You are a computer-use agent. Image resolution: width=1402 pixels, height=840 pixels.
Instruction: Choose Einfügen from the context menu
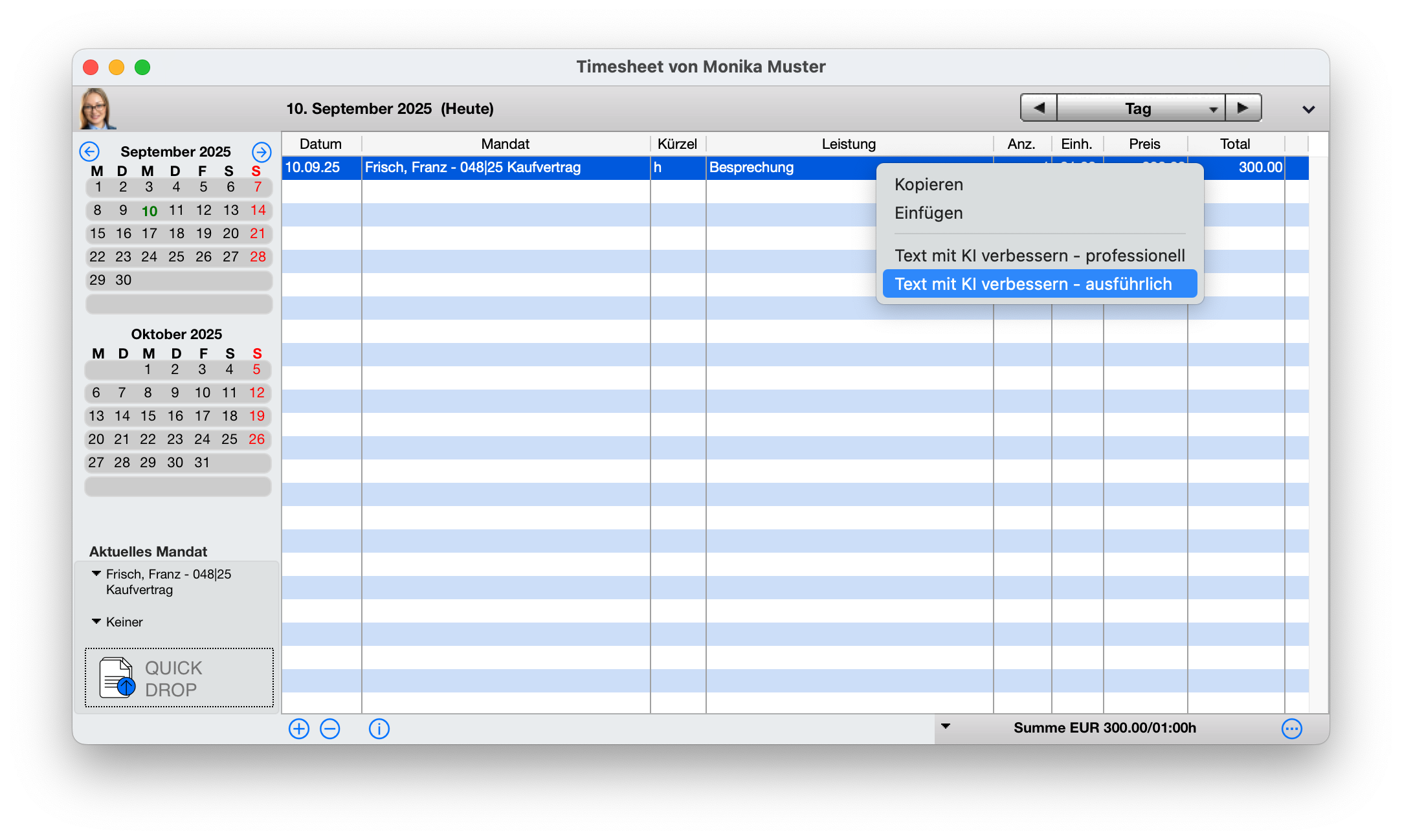(929, 213)
